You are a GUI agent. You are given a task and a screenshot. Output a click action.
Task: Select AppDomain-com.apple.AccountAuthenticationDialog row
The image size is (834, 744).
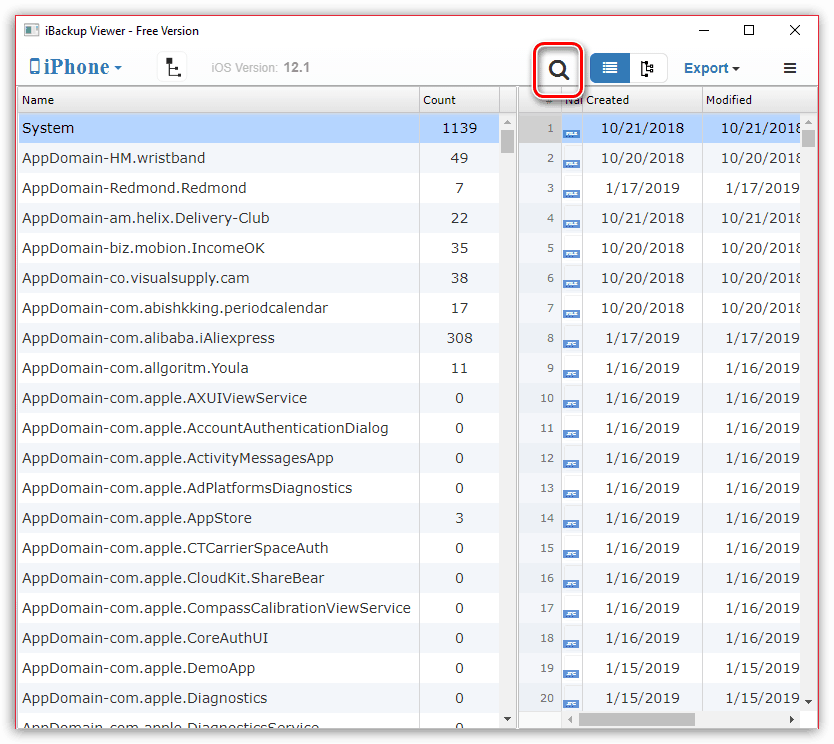point(259,428)
